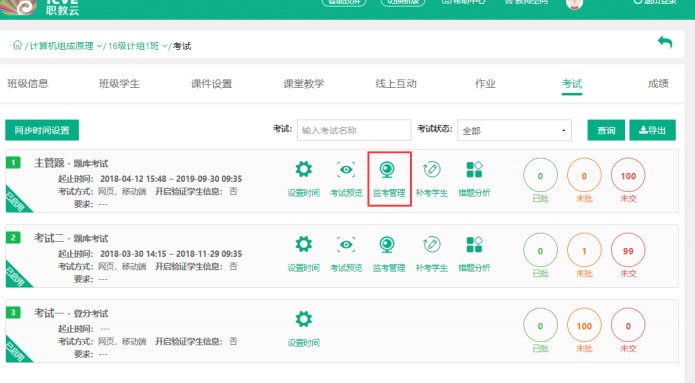The height and width of the screenshot is (383, 695).
Task: Switch to the 成绩 tab
Action: [658, 83]
